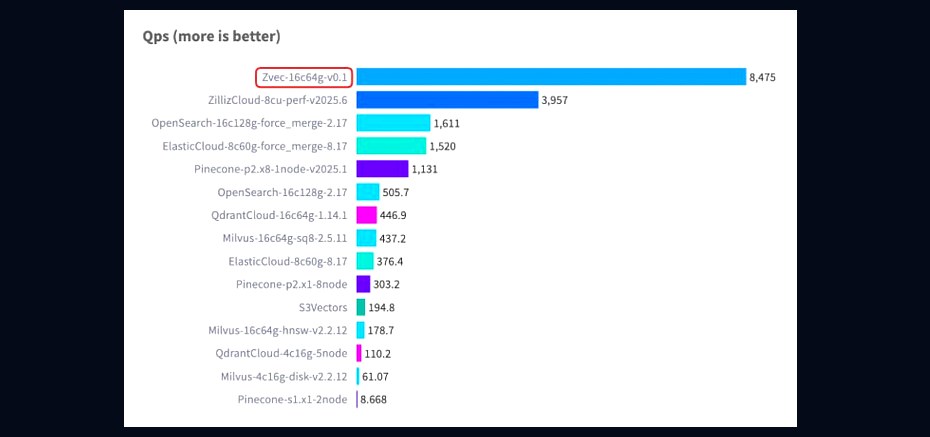930x437 pixels.
Task: Click the Pinecone-s1.x1-2node label
Action: coord(292,400)
